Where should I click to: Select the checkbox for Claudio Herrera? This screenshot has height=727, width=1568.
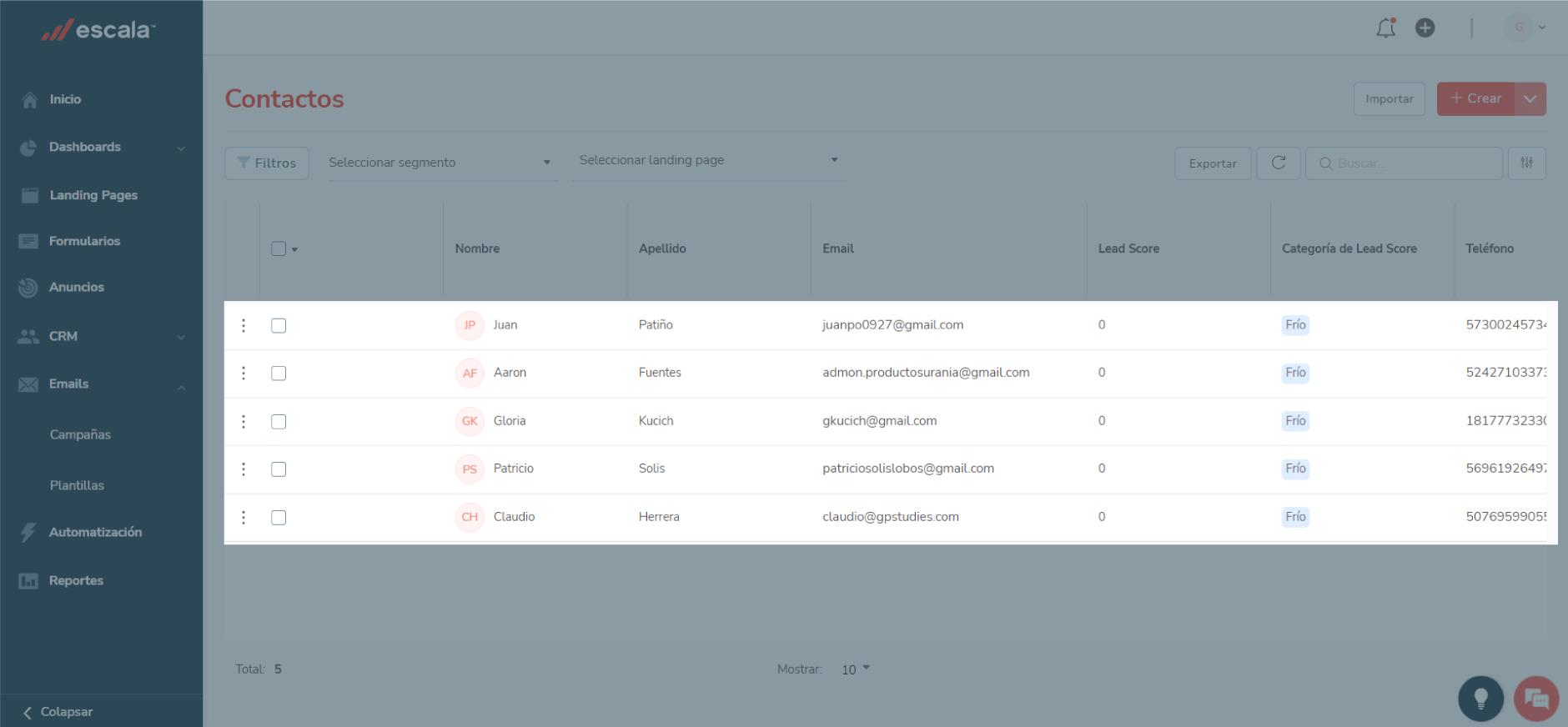(279, 517)
